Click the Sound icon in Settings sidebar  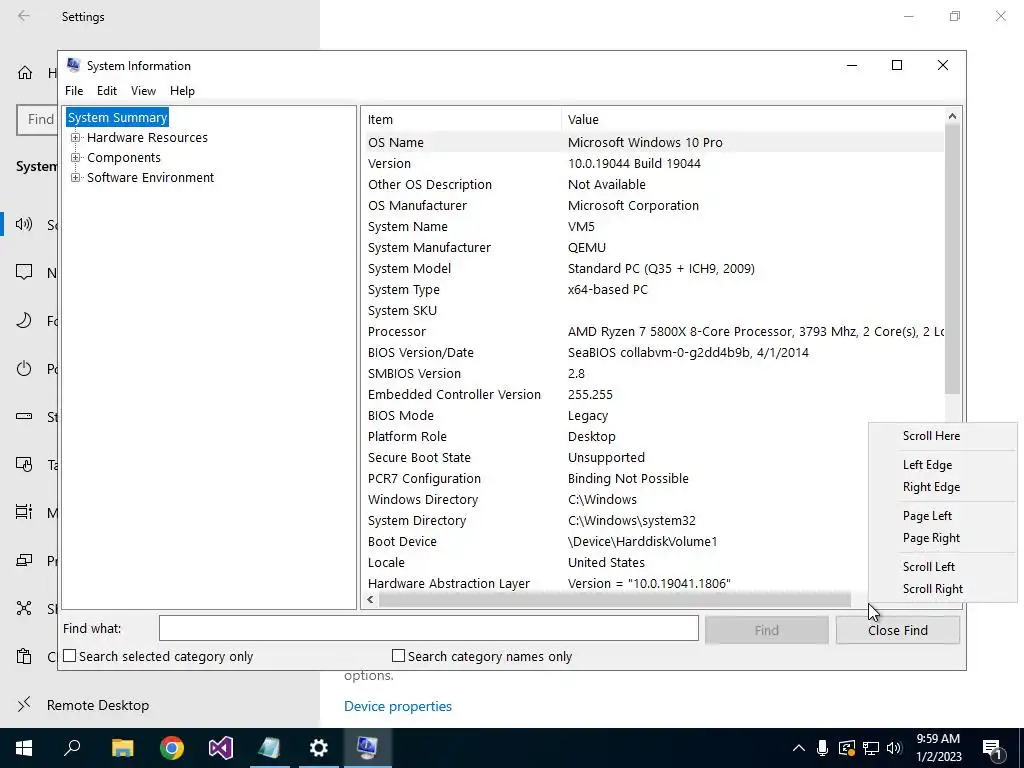[x=24, y=225]
